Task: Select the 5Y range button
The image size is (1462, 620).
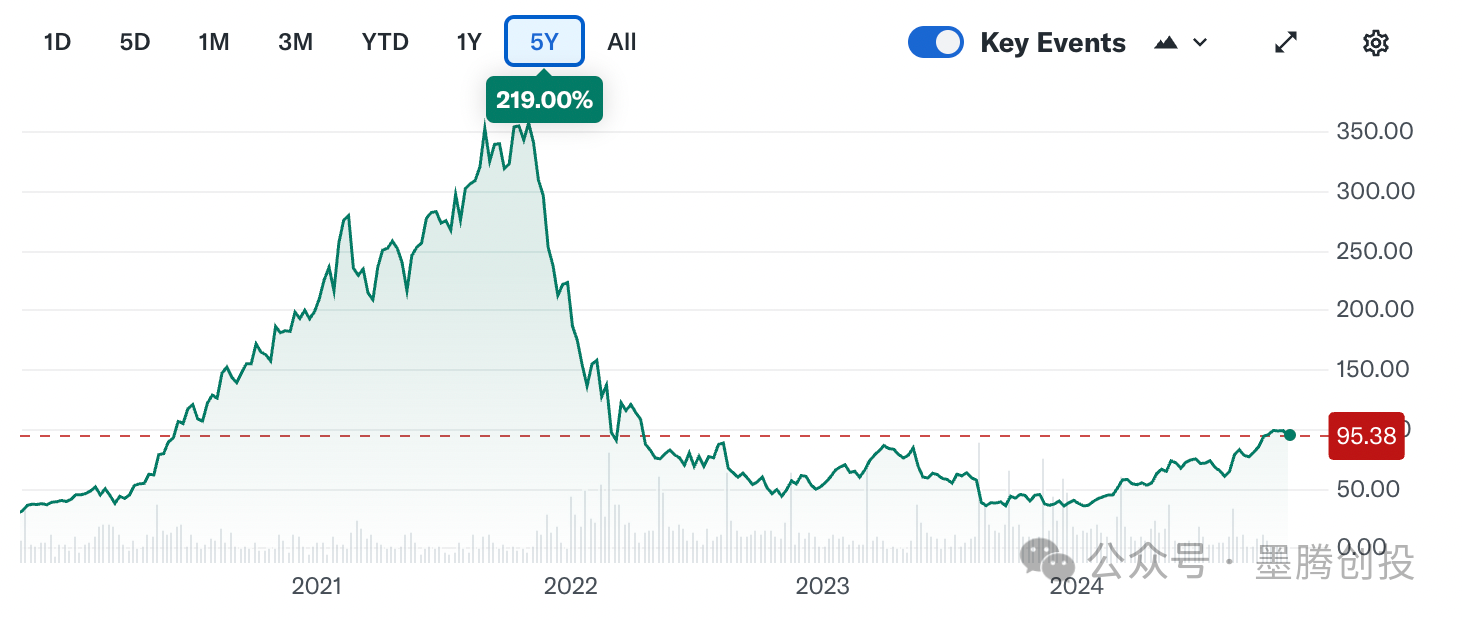Action: 544,42
